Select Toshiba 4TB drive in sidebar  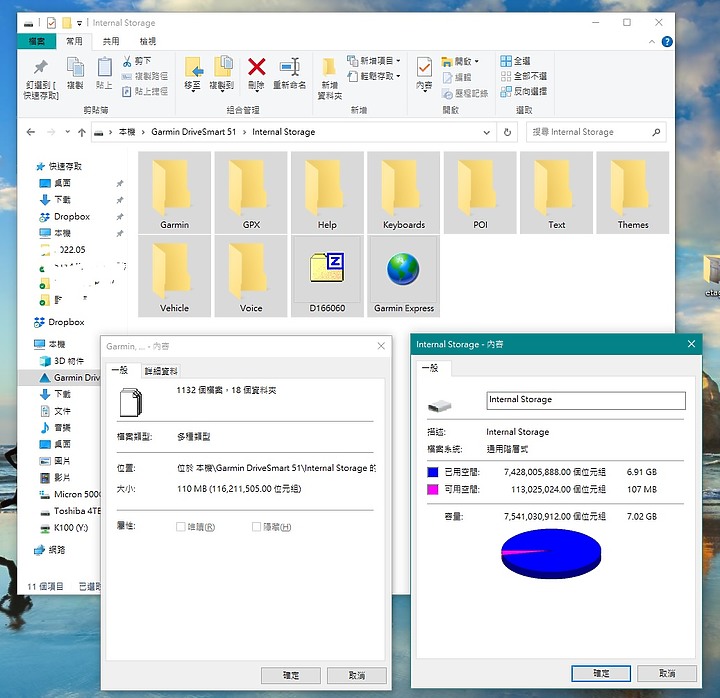click(70, 511)
